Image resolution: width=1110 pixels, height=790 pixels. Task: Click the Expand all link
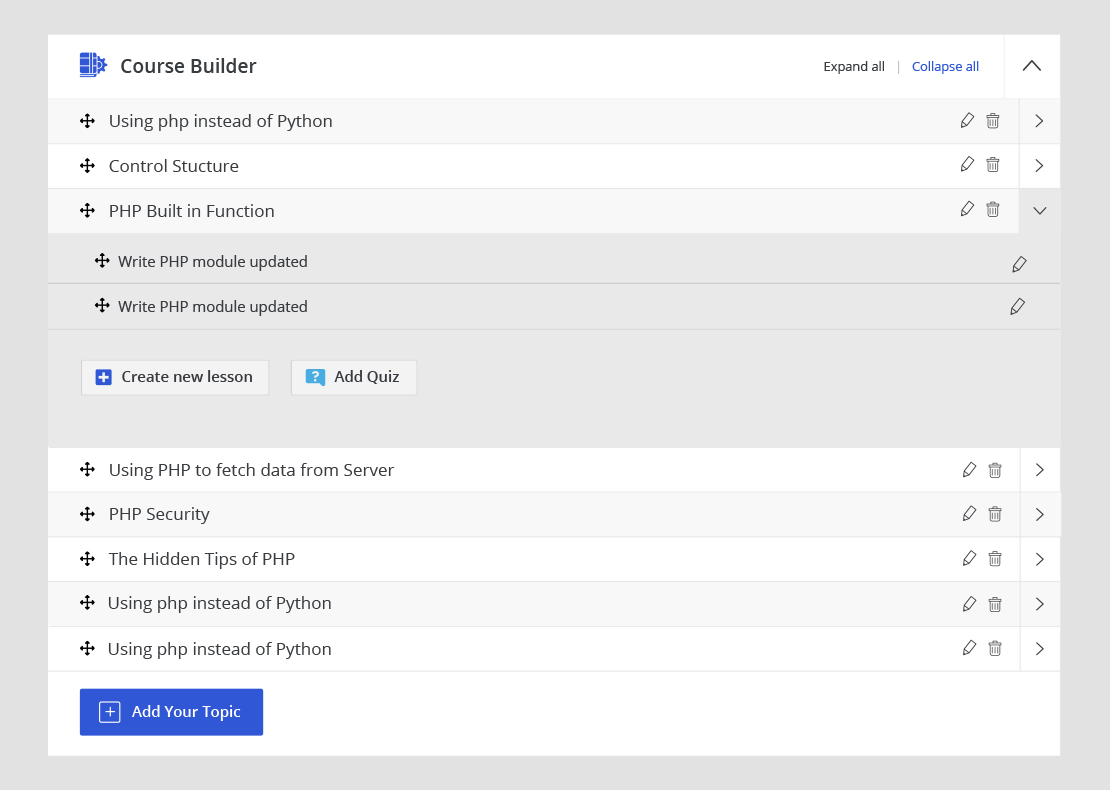tap(854, 67)
